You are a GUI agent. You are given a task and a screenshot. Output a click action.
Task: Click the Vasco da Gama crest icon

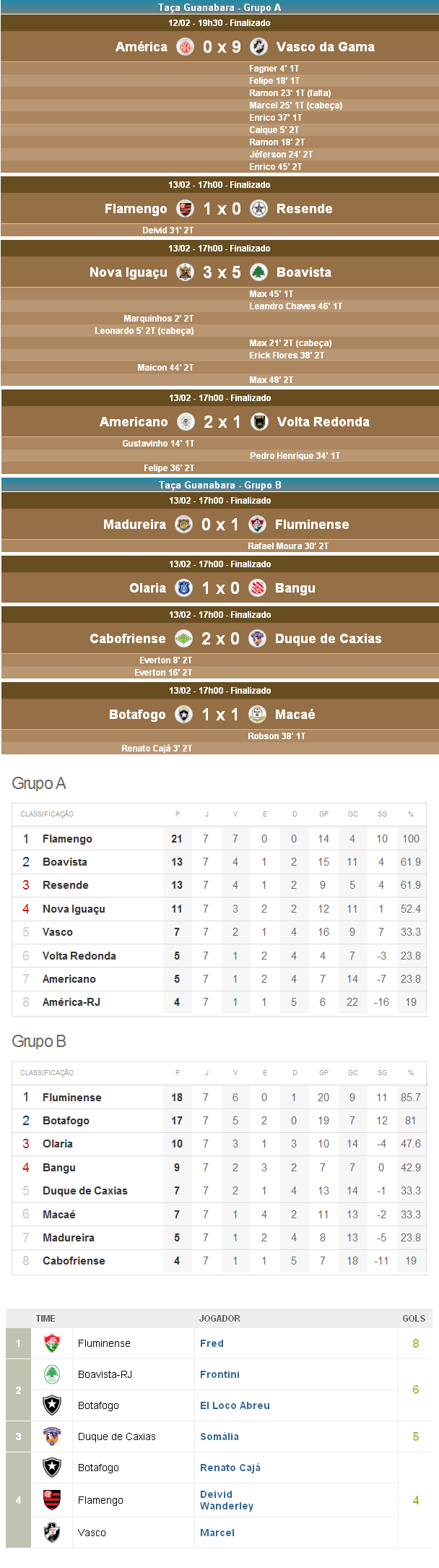pyautogui.click(x=258, y=47)
